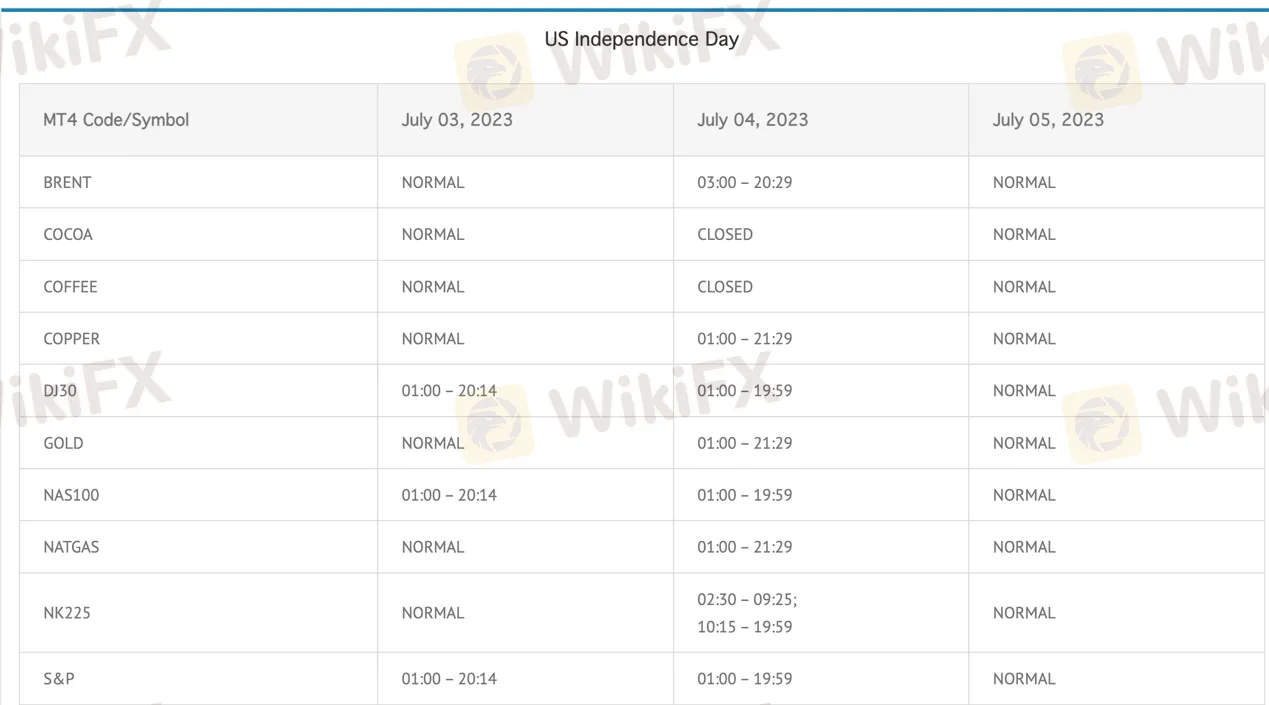The height and width of the screenshot is (705, 1269).
Task: Select the CLOSED cell in the COFFEE row
Action: pyautogui.click(x=725, y=286)
